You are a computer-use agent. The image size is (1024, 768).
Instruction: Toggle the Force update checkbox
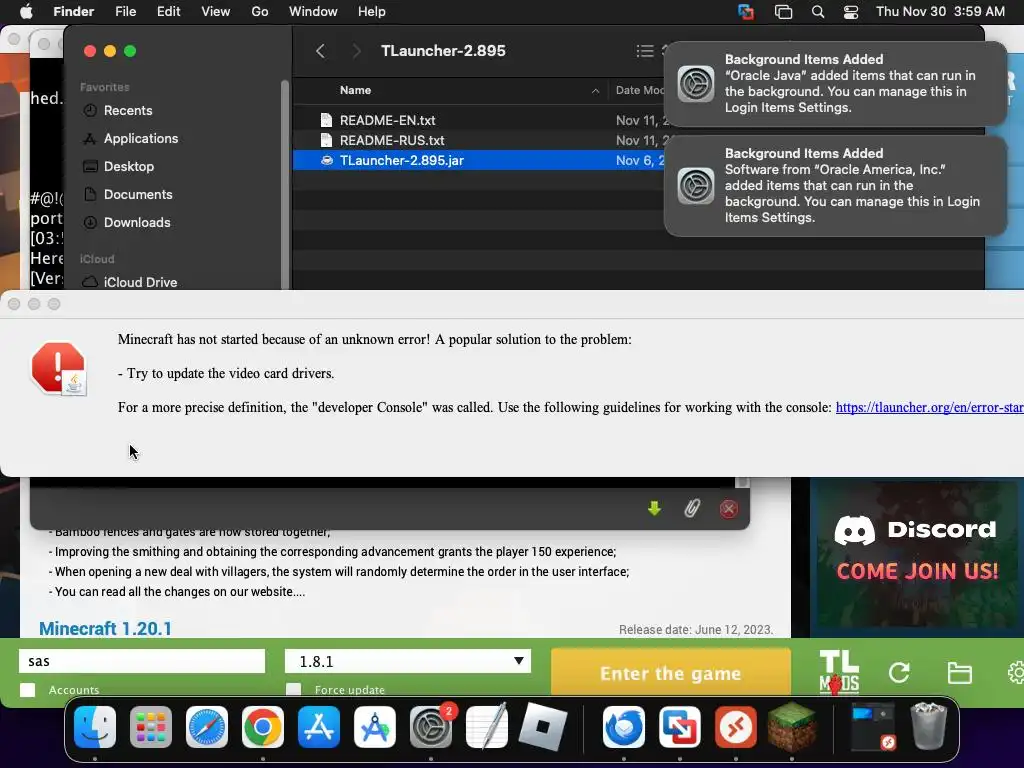click(294, 690)
